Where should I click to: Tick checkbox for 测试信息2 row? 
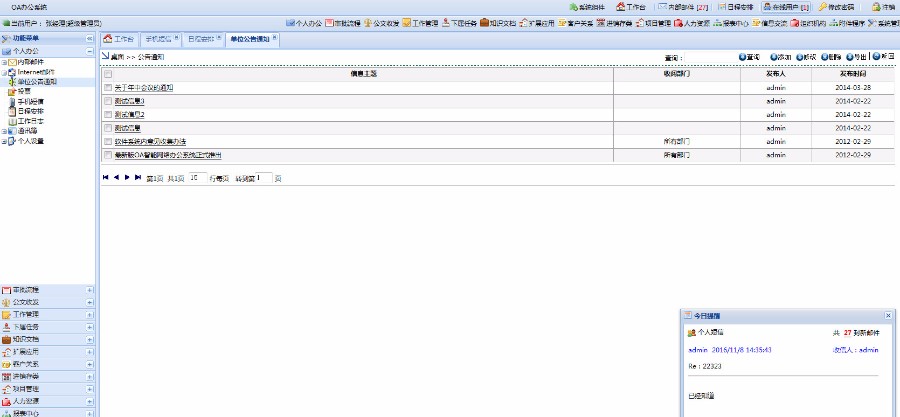(x=107, y=114)
